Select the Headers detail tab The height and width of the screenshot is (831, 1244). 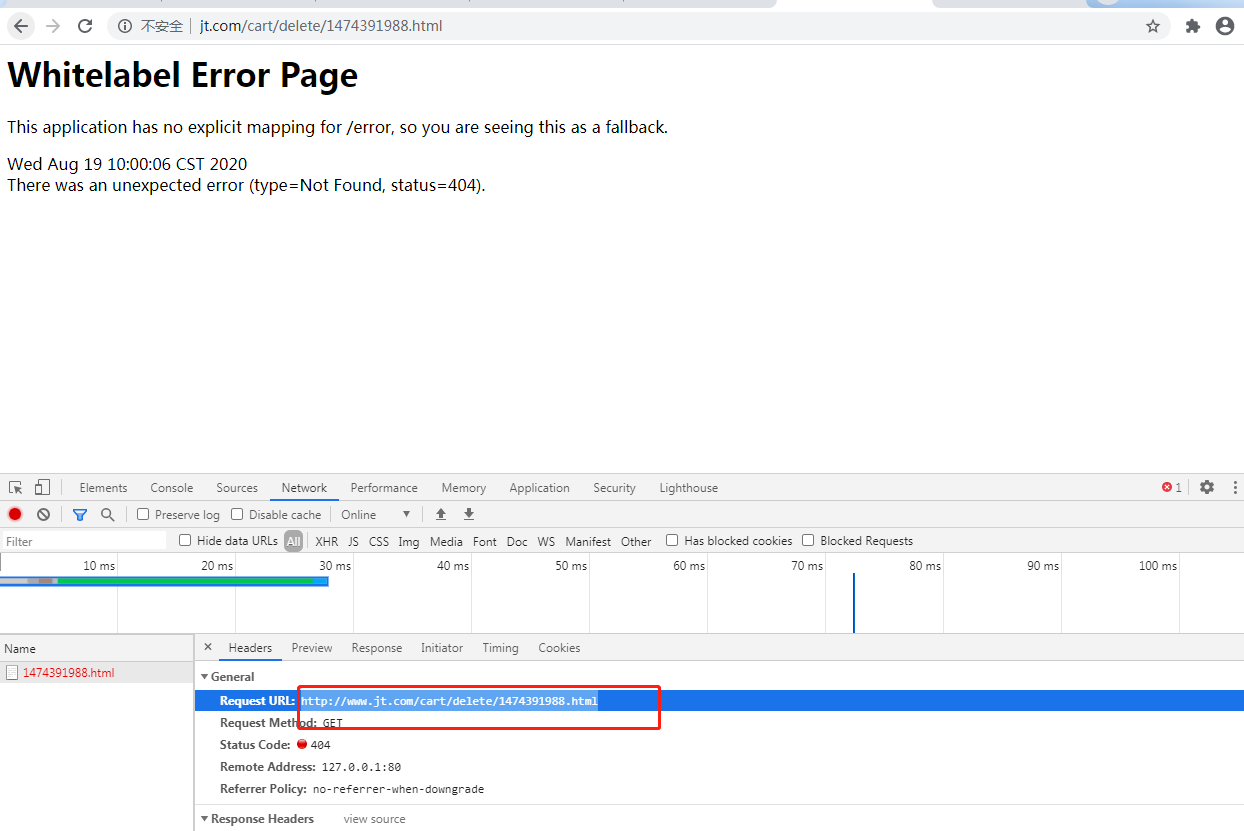click(x=250, y=648)
